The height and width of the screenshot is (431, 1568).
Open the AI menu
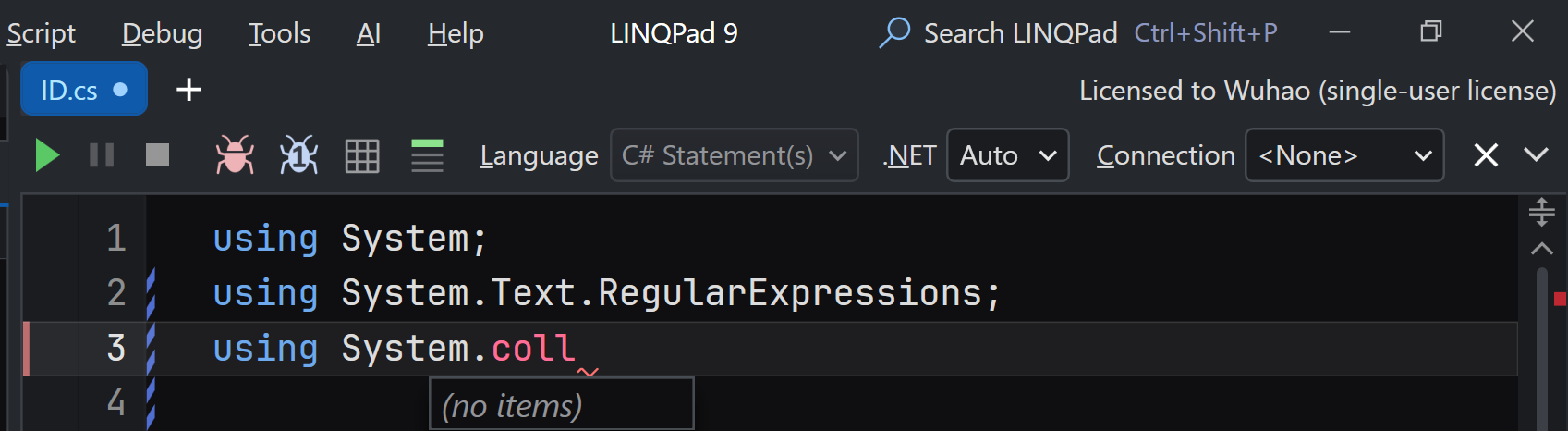(x=369, y=33)
